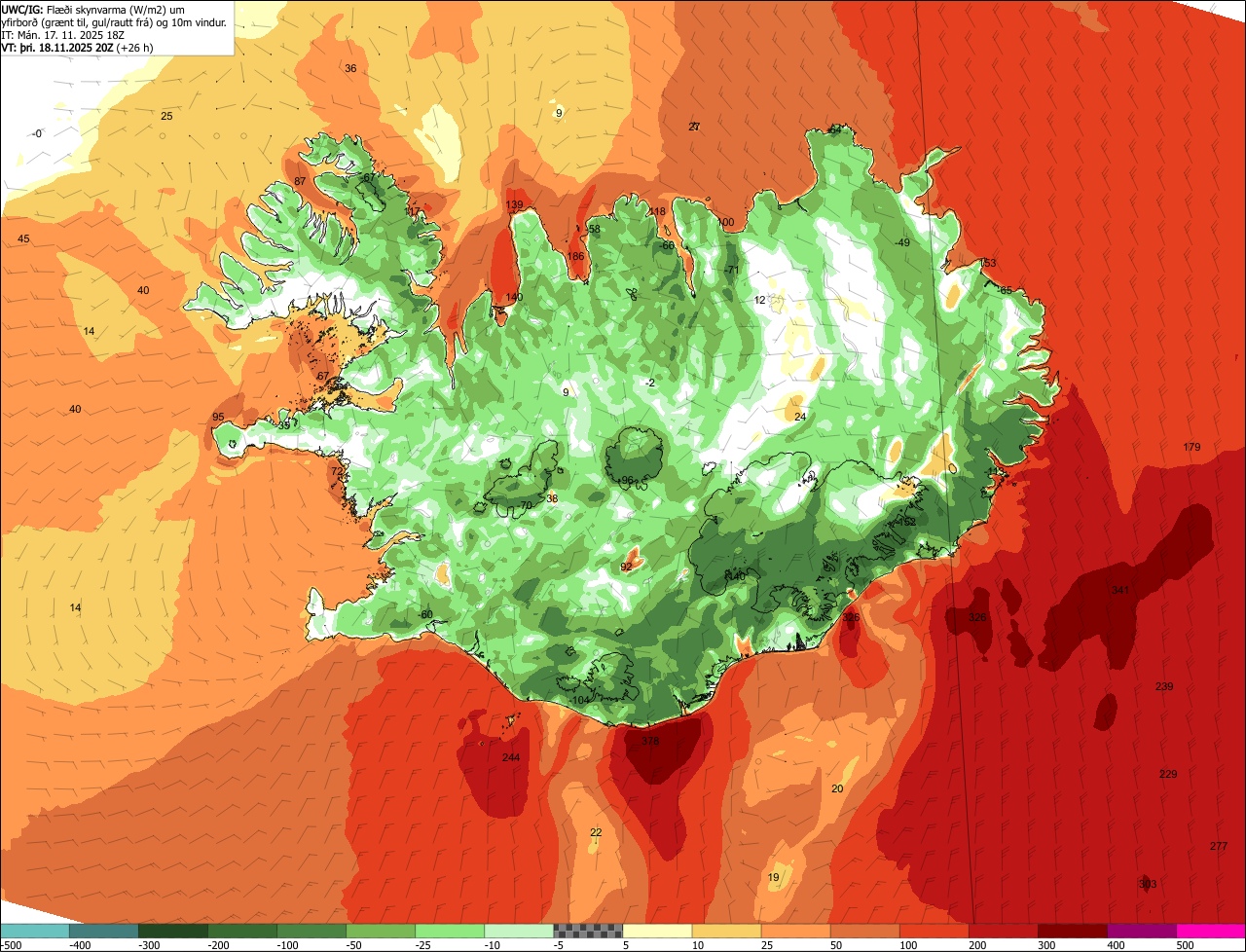1246x952 pixels.
Task: Click the map value '22'
Action: [x=596, y=833]
